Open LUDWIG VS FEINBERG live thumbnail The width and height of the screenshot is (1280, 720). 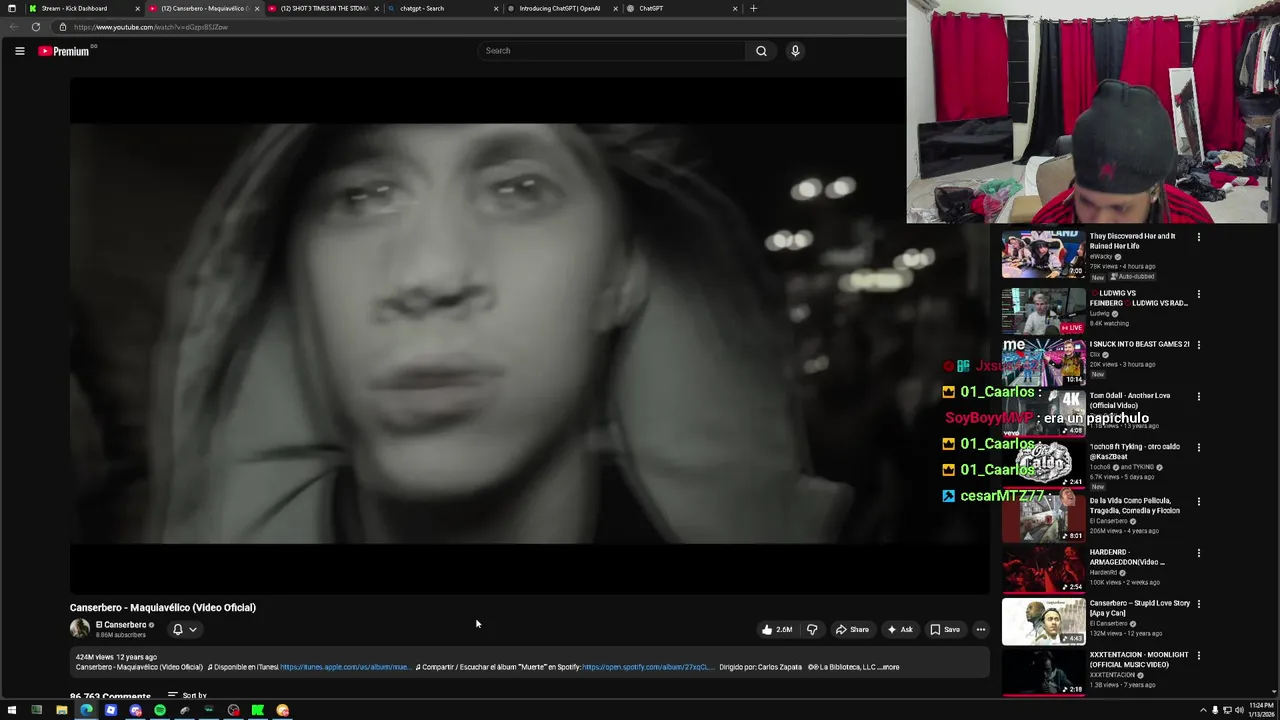click(x=1043, y=311)
